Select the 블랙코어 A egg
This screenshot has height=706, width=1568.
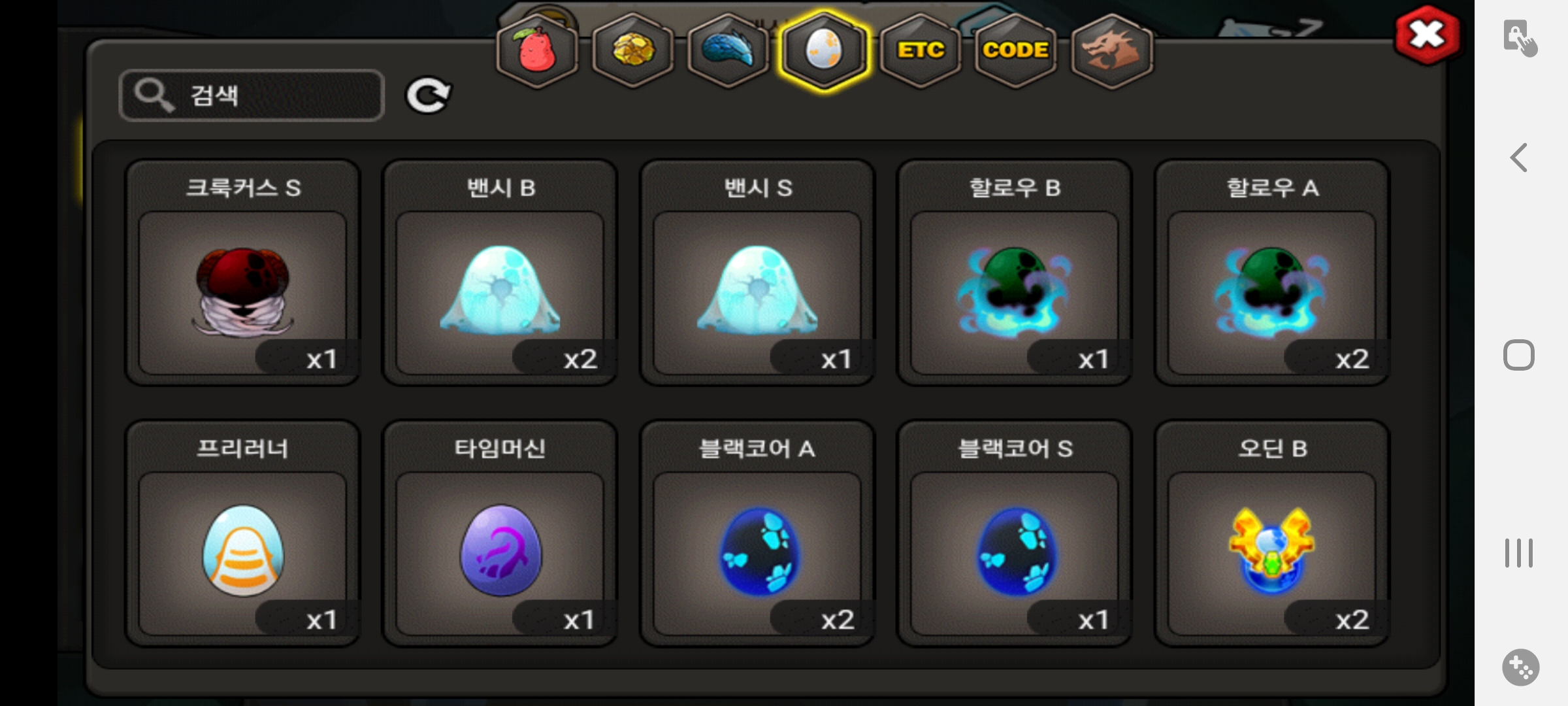pos(757,533)
